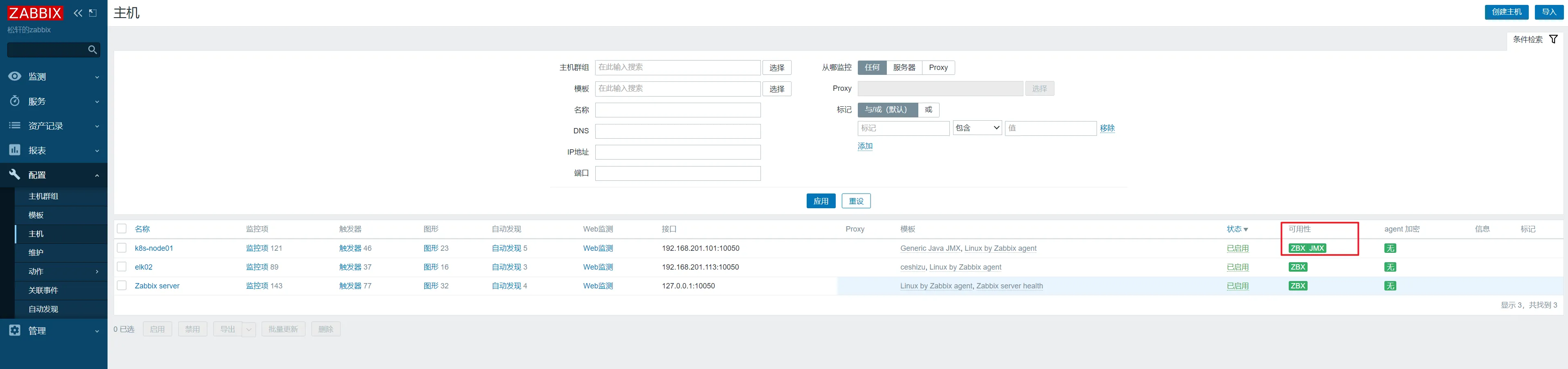This screenshot has width=1568, height=369.
Task: Open the 包含 tag operator dropdown
Action: click(x=977, y=128)
